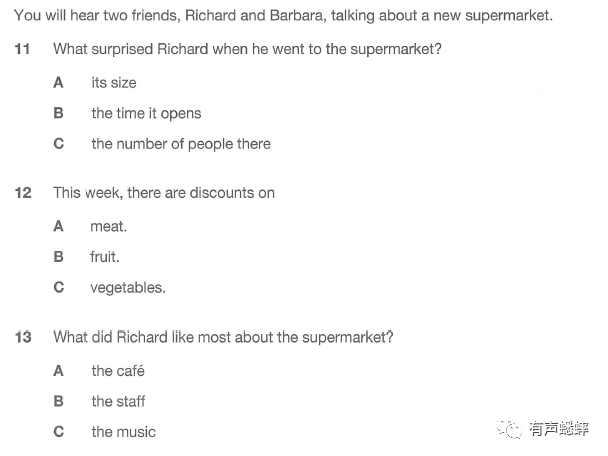Click the Chinese watermark text beside WeChat logo
This screenshot has width=608, height=456.
click(x=559, y=429)
